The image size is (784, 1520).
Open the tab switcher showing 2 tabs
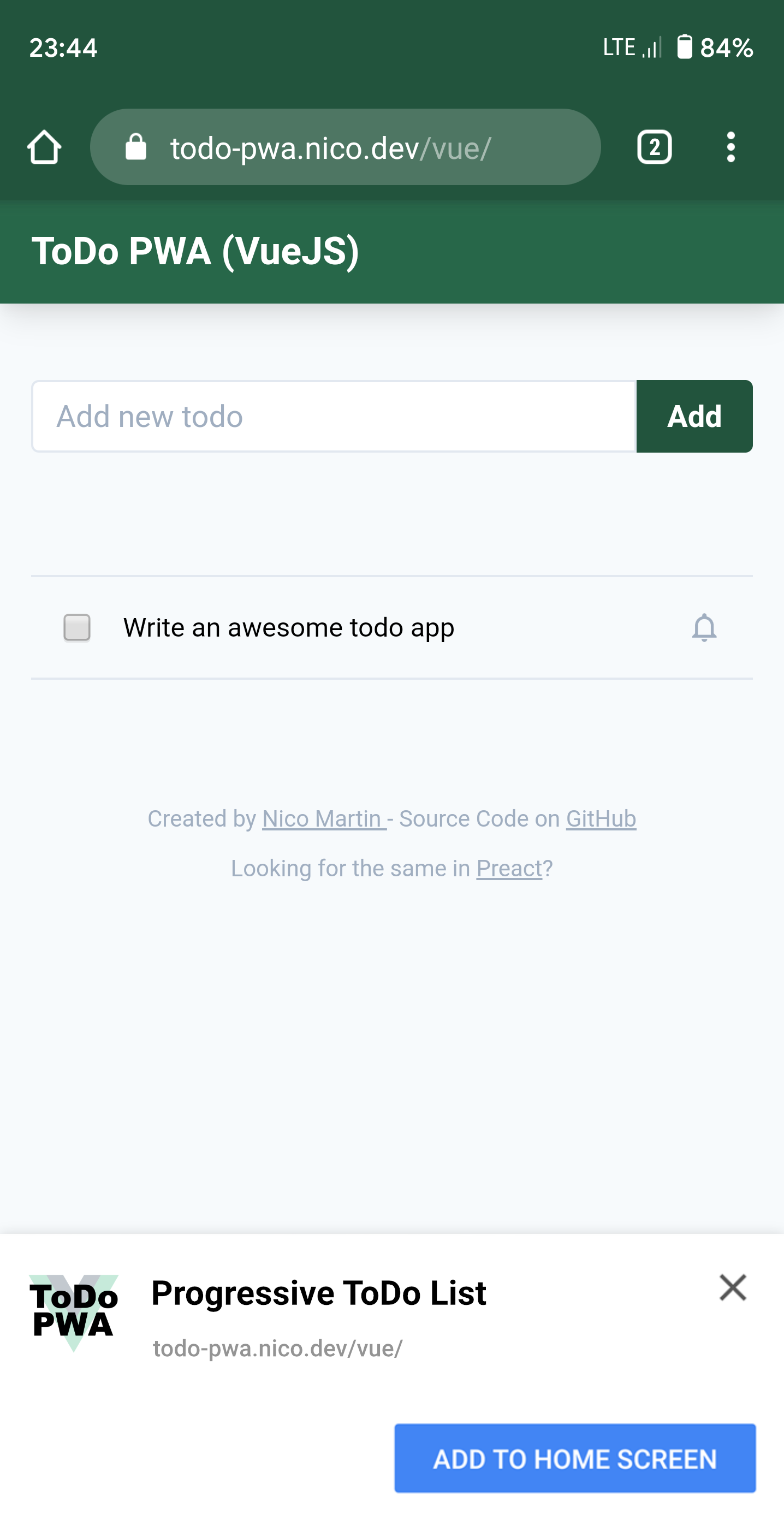pos(654,147)
